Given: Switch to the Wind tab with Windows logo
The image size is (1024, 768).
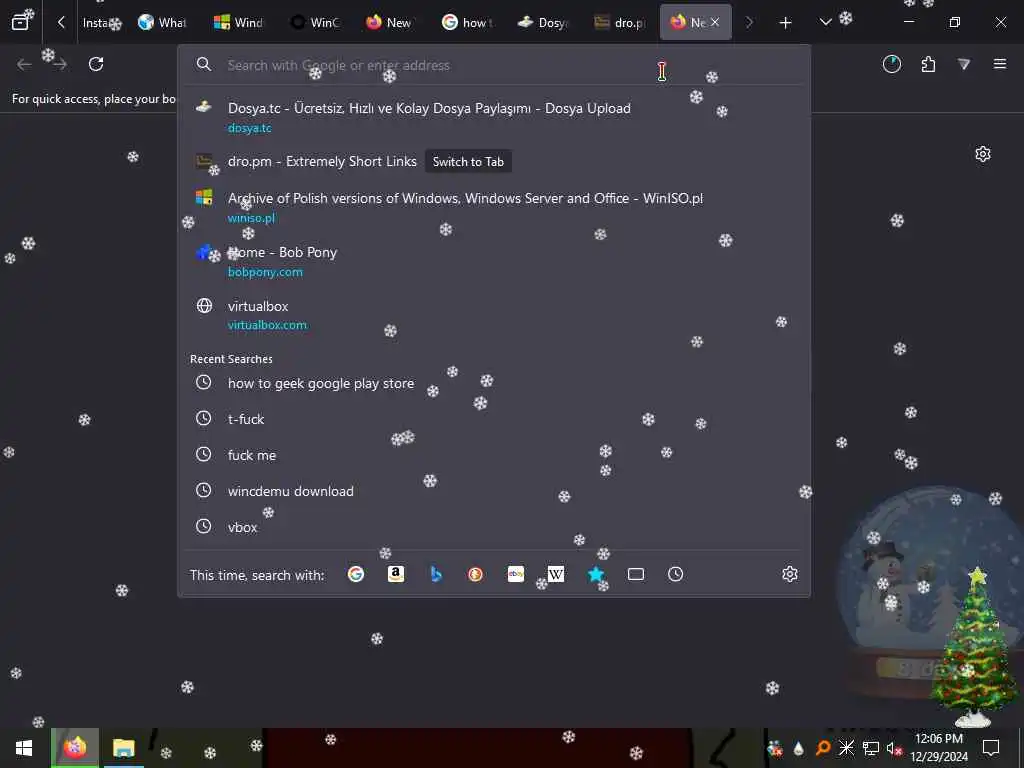Looking at the screenshot, I should (x=239, y=22).
